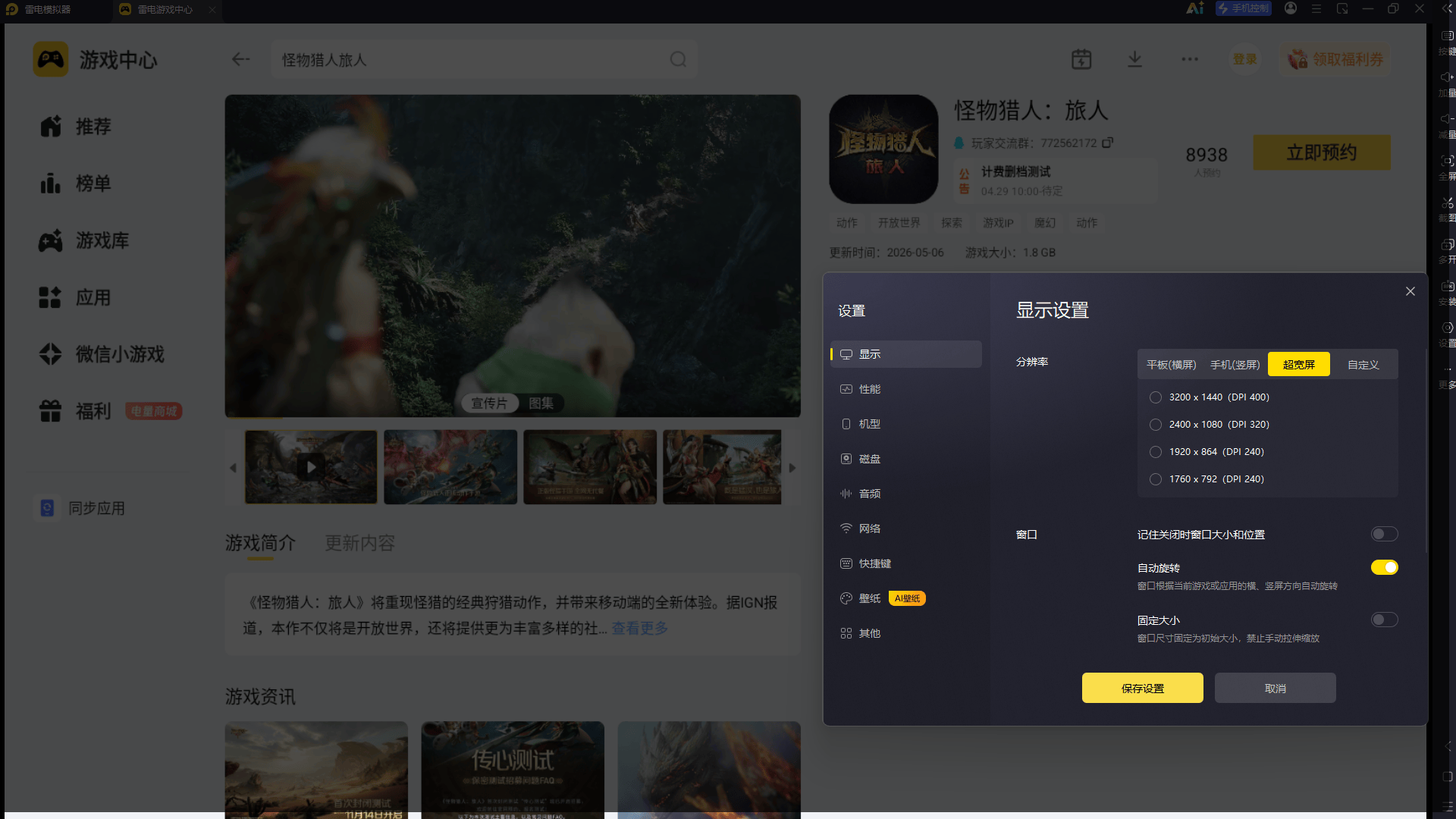The image size is (1456, 819).
Task: Select 1760 x 792 resolution
Action: (1156, 479)
